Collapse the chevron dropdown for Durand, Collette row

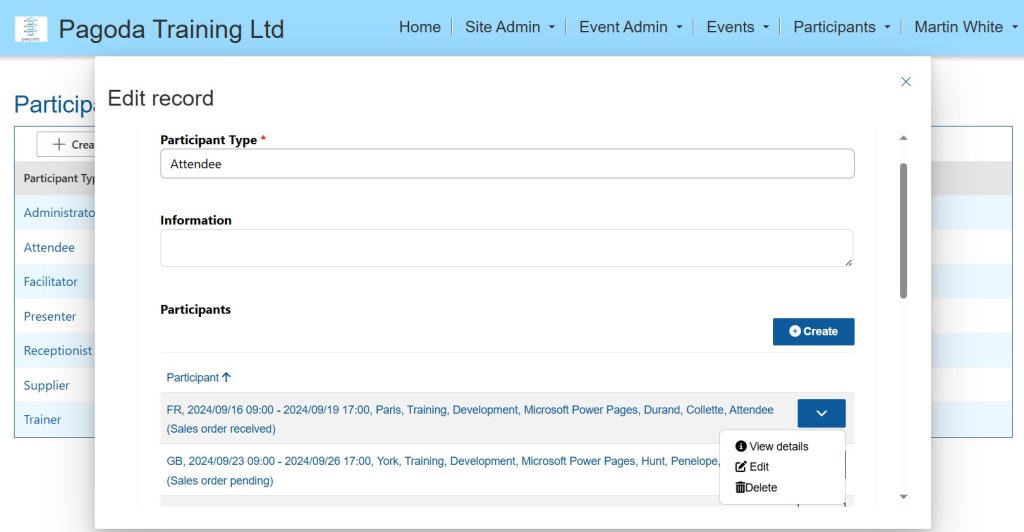tap(821, 413)
